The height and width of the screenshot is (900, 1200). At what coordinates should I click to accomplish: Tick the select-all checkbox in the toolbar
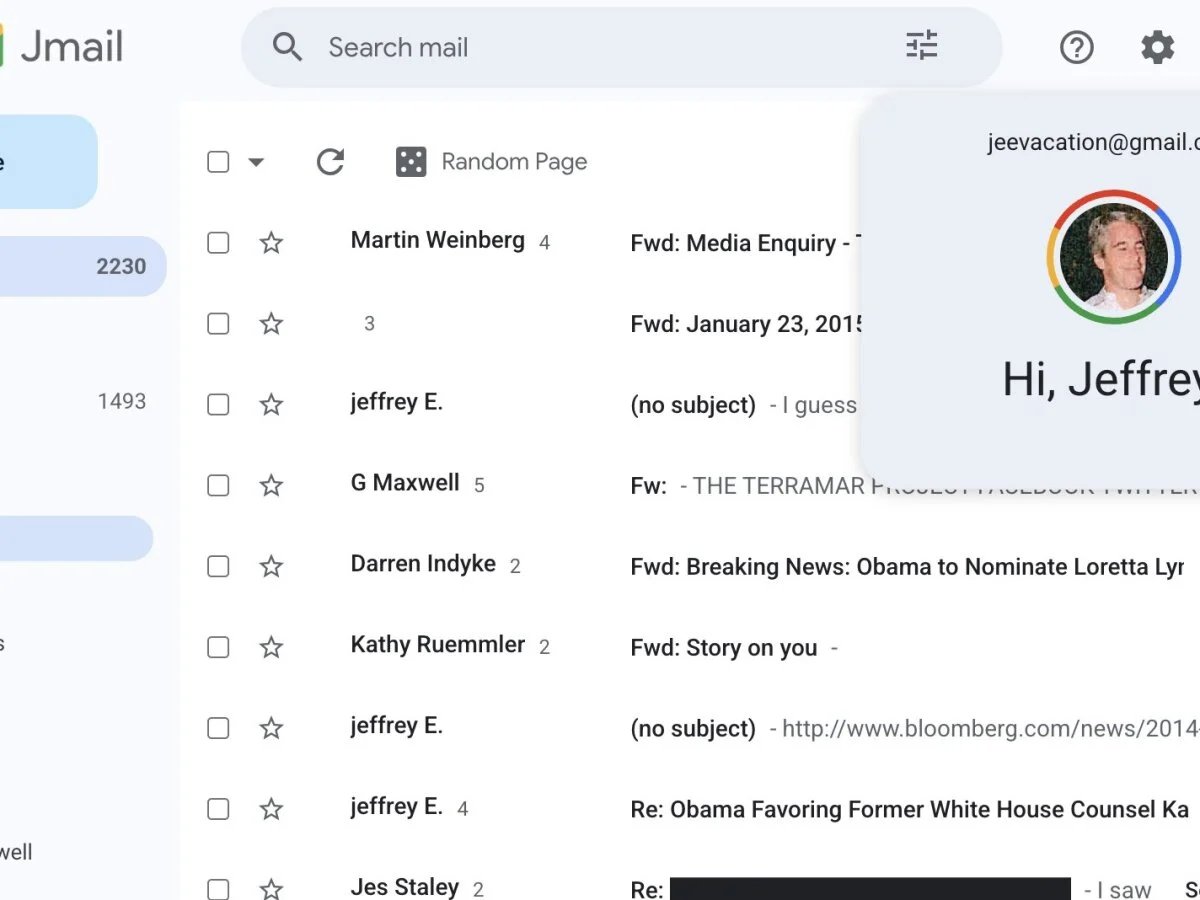218,162
